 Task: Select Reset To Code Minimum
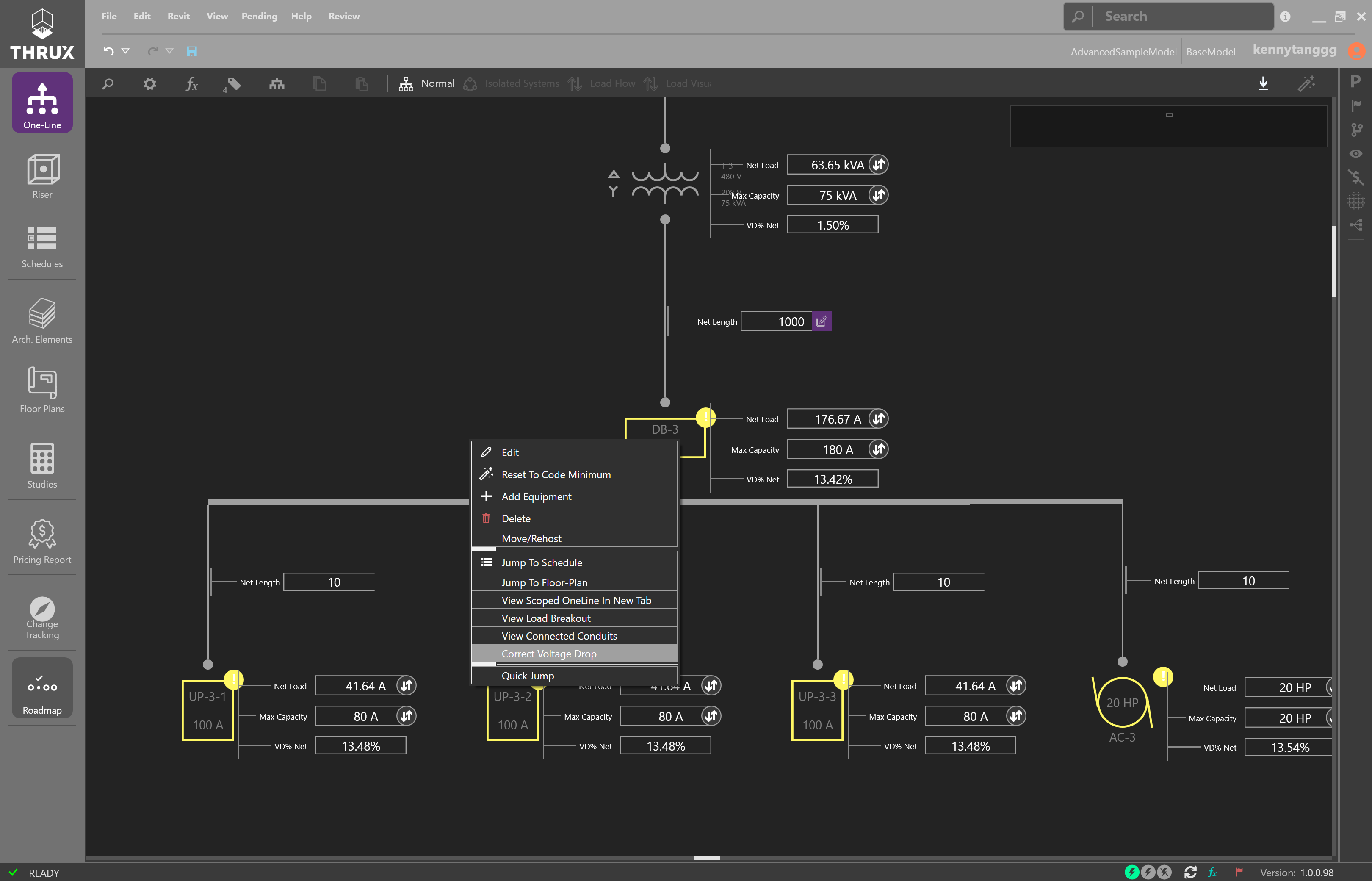(x=574, y=474)
